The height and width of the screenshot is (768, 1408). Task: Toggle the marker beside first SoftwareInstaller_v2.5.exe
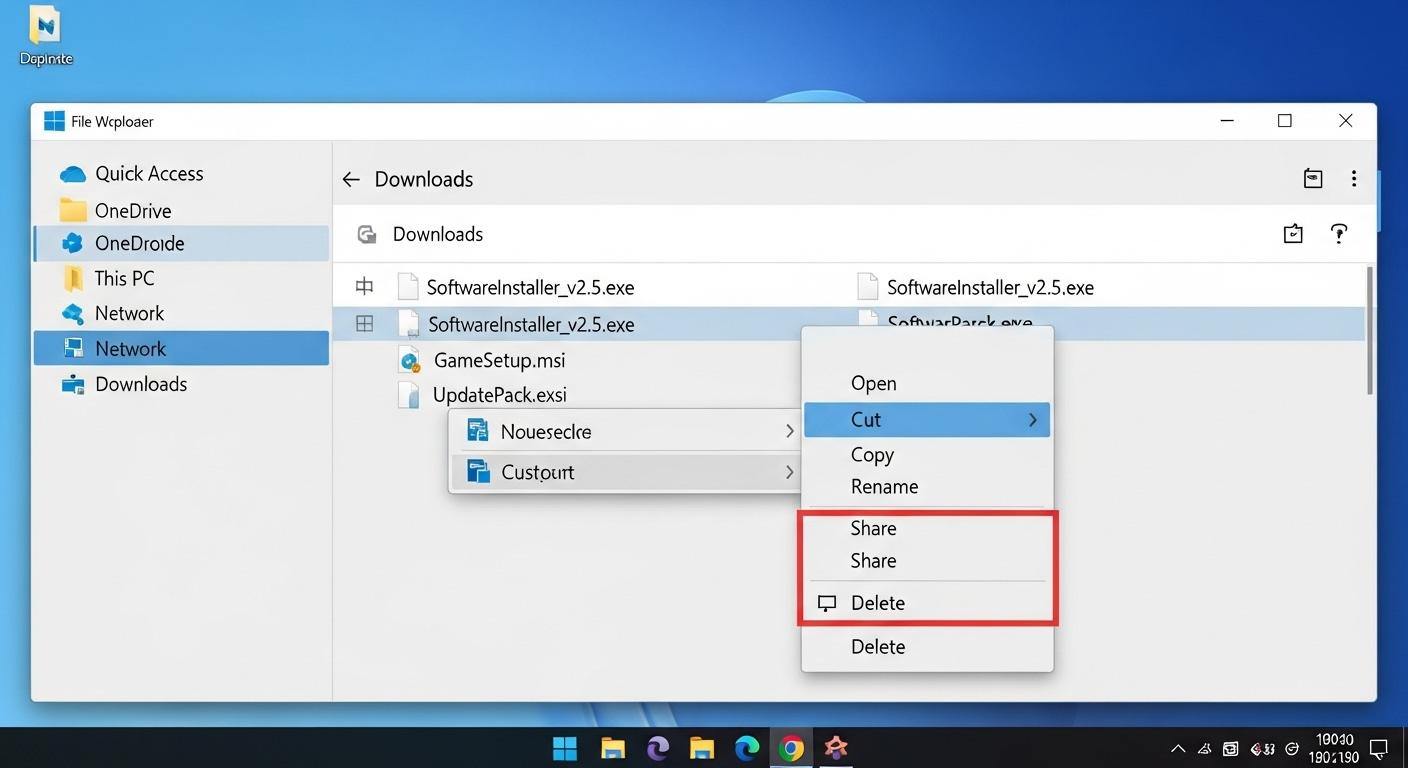[364, 286]
